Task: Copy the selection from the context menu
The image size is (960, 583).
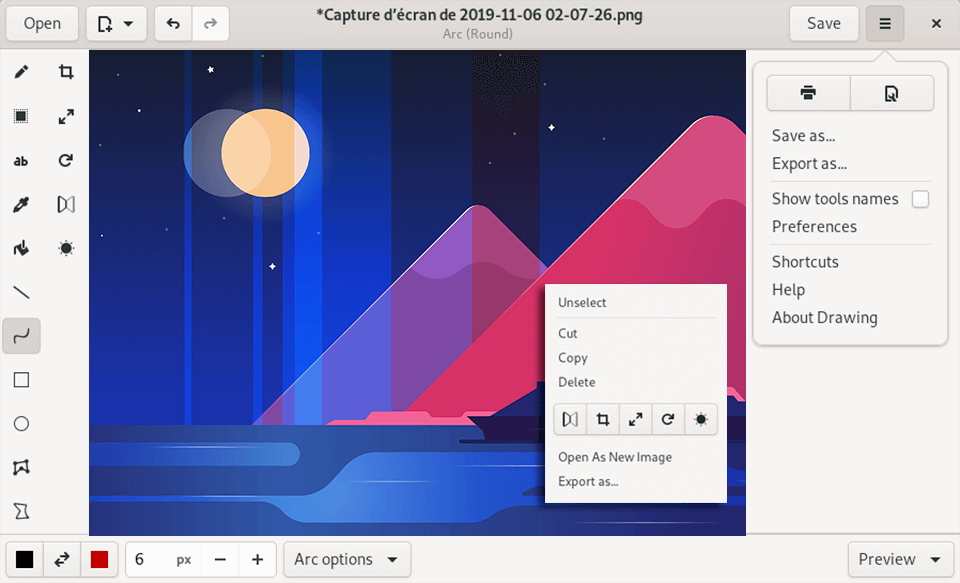Action: 573,357
